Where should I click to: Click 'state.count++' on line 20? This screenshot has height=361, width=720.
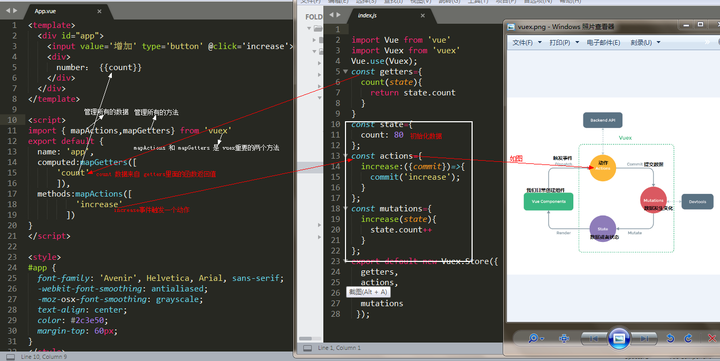coord(401,230)
